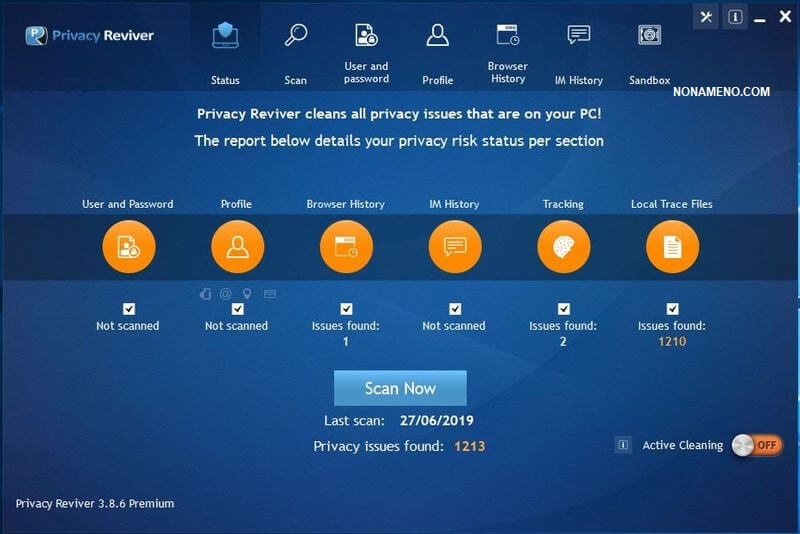Open the Sandbox safe icon
This screenshot has height=534, width=800.
coord(649,35)
